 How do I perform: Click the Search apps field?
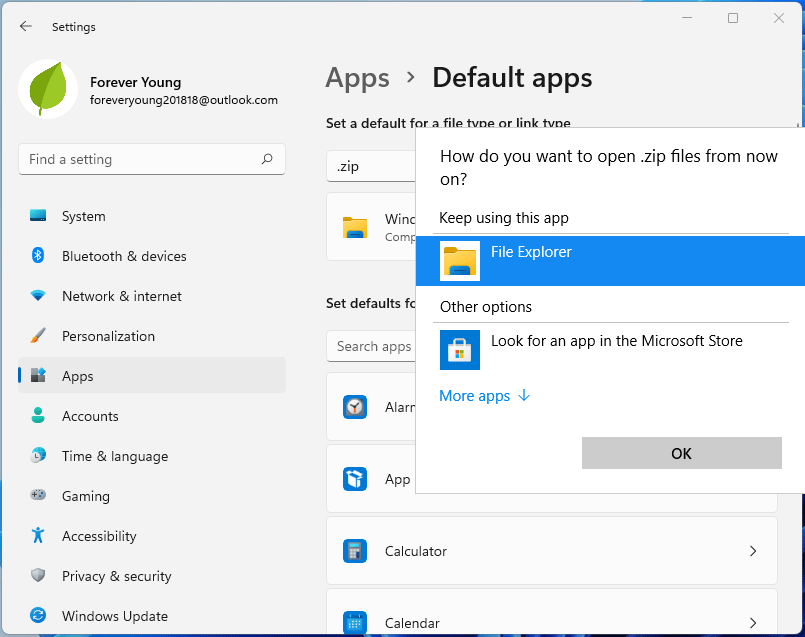(x=371, y=346)
